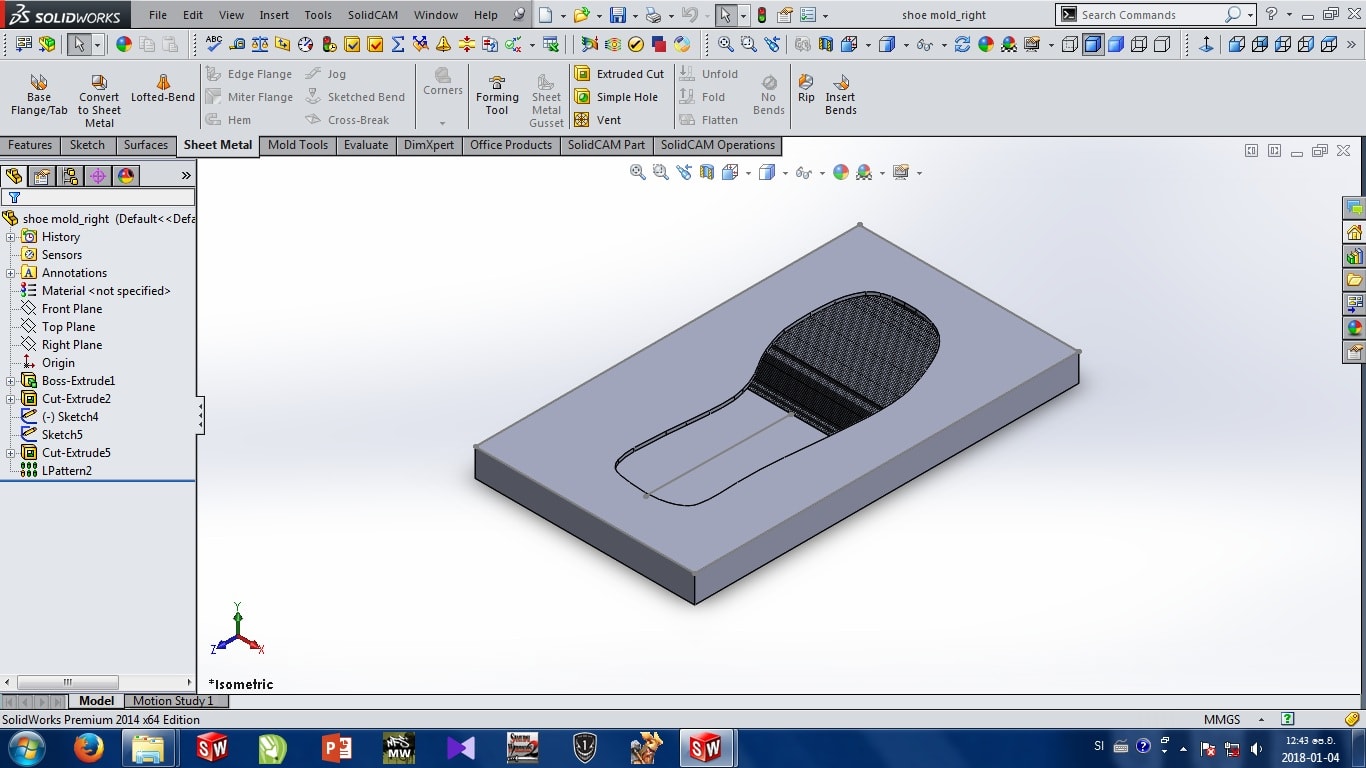Open the SolidWorks Resources home task pane tab
The width and height of the screenshot is (1366, 768).
tap(1355, 232)
